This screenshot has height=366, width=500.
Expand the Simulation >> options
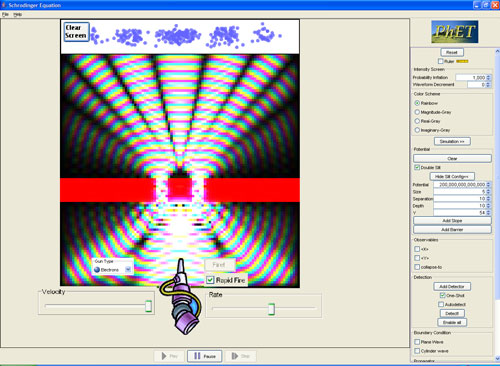[x=452, y=141]
